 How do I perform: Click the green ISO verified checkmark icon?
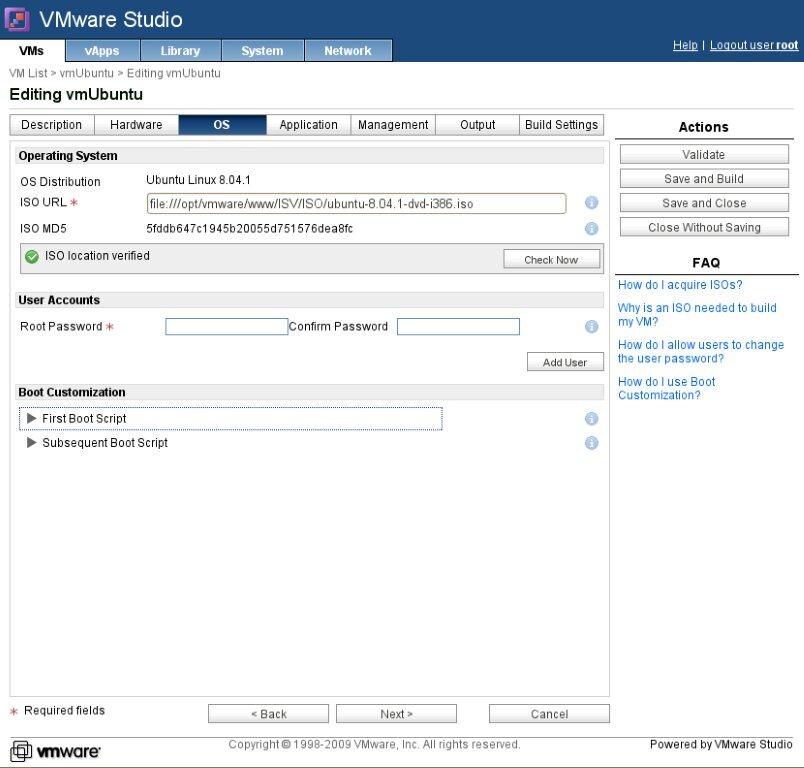click(x=32, y=256)
